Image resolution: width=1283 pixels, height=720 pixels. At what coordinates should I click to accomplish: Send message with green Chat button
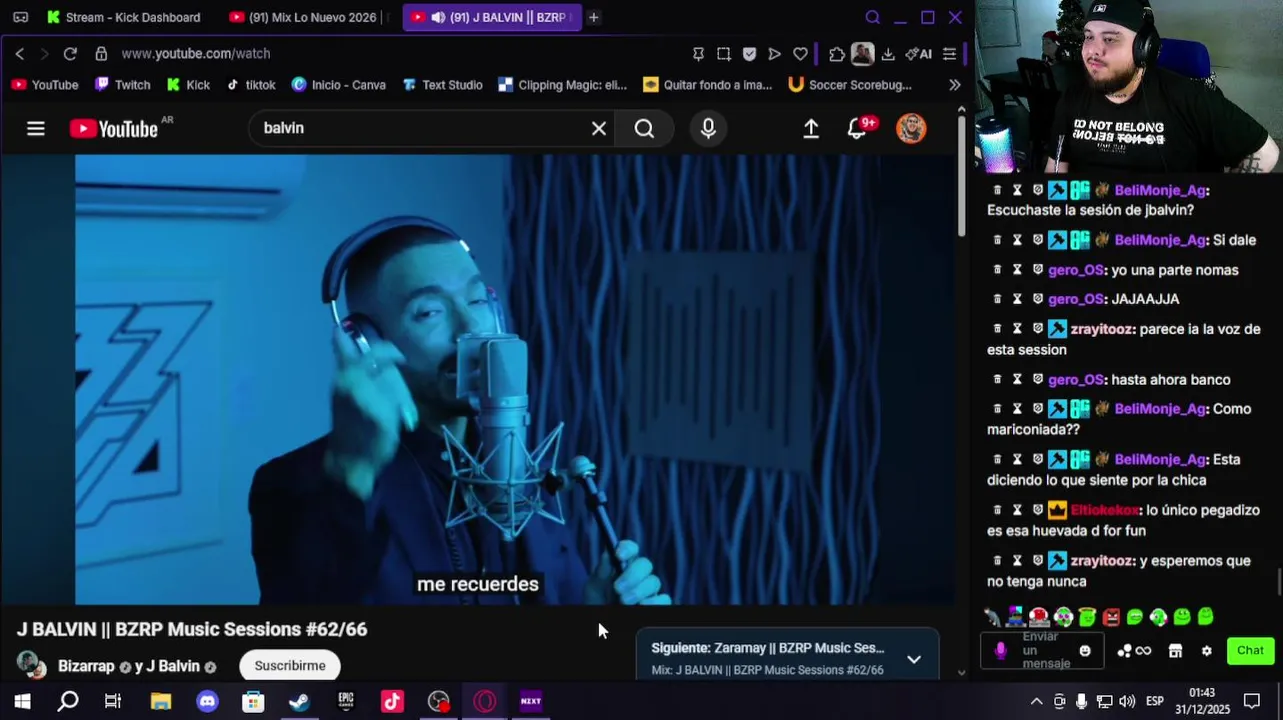point(1250,651)
